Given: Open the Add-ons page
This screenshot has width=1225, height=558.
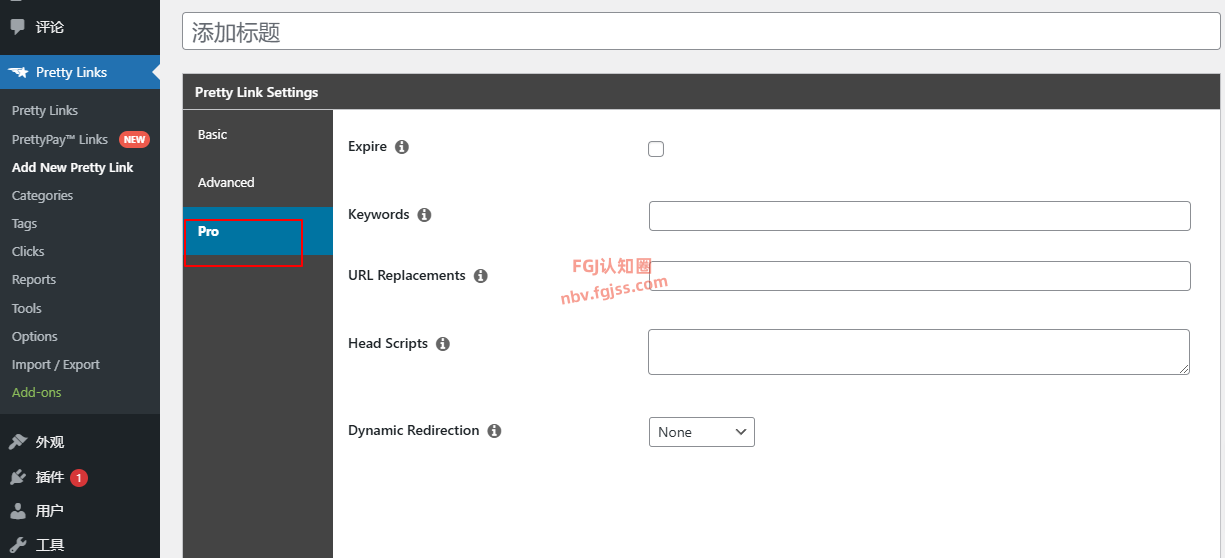Looking at the screenshot, I should pyautogui.click(x=37, y=392).
